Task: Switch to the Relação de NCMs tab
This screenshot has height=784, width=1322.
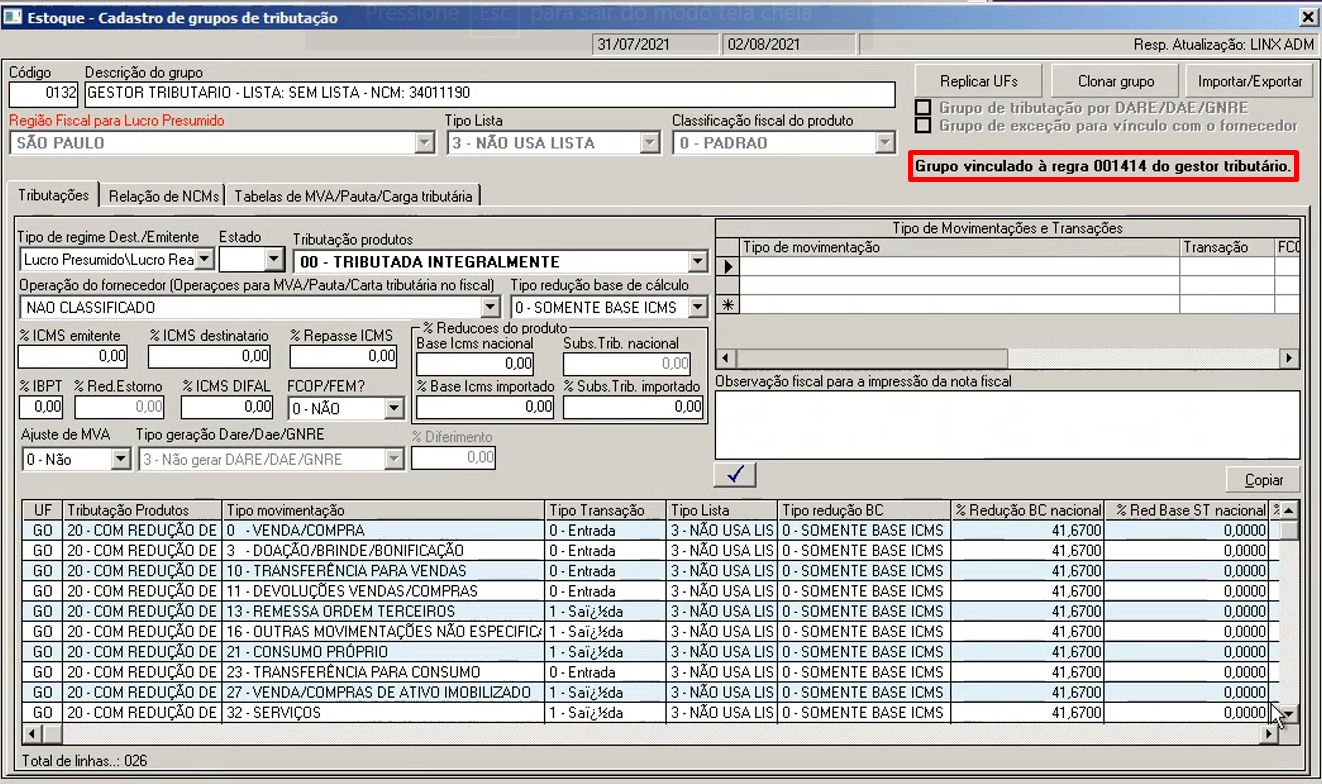Action: click(163, 196)
